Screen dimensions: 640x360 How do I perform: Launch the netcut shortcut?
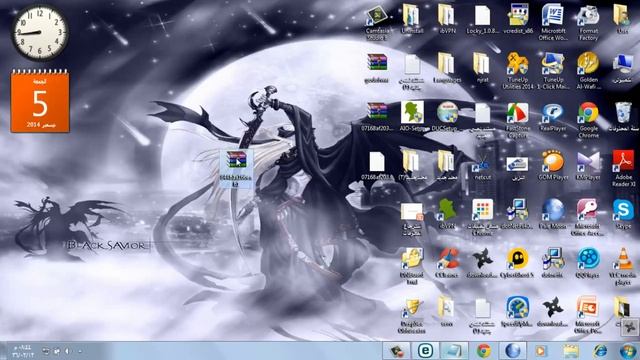point(482,166)
